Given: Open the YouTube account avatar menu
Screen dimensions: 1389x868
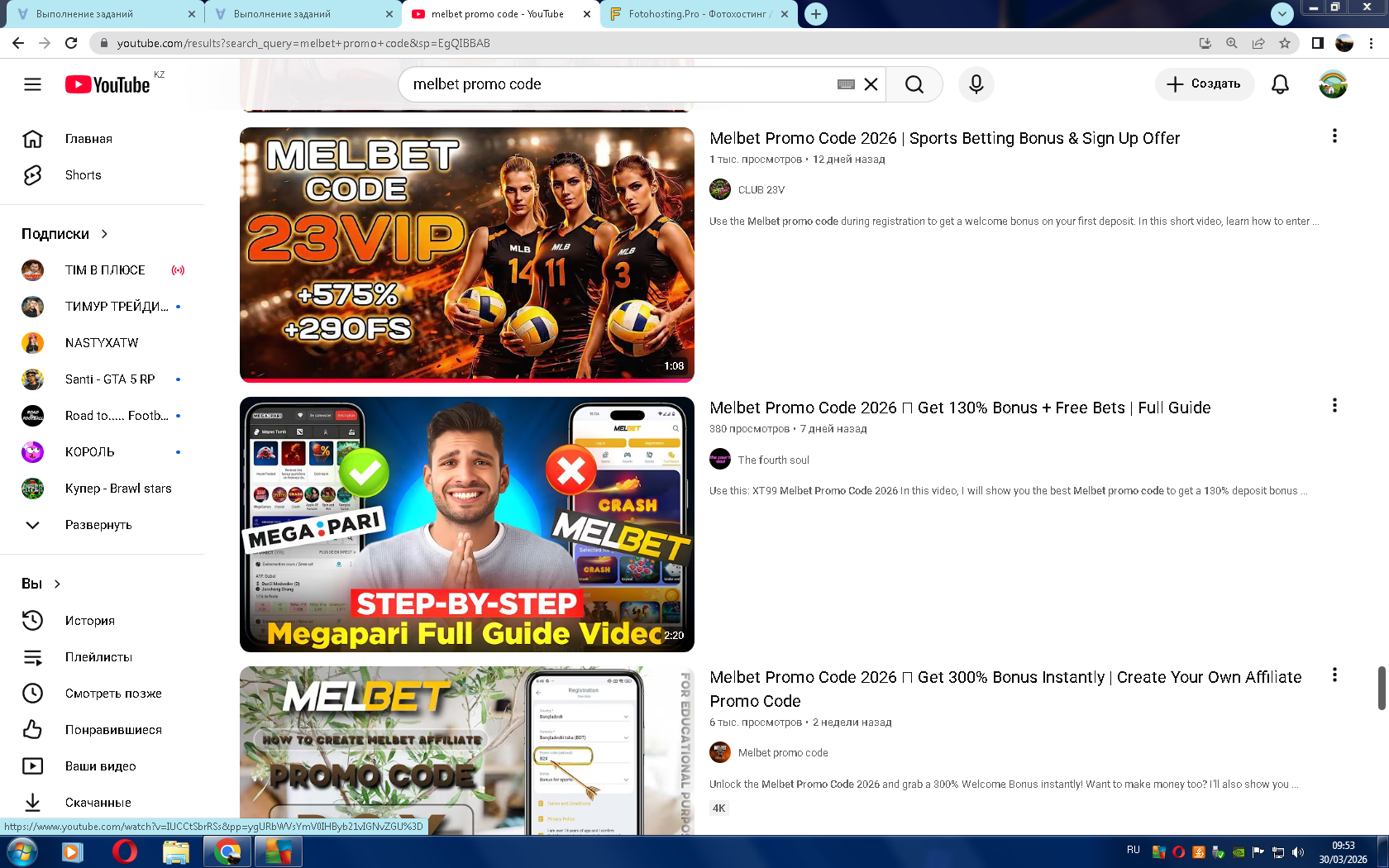Looking at the screenshot, I should 1333,84.
